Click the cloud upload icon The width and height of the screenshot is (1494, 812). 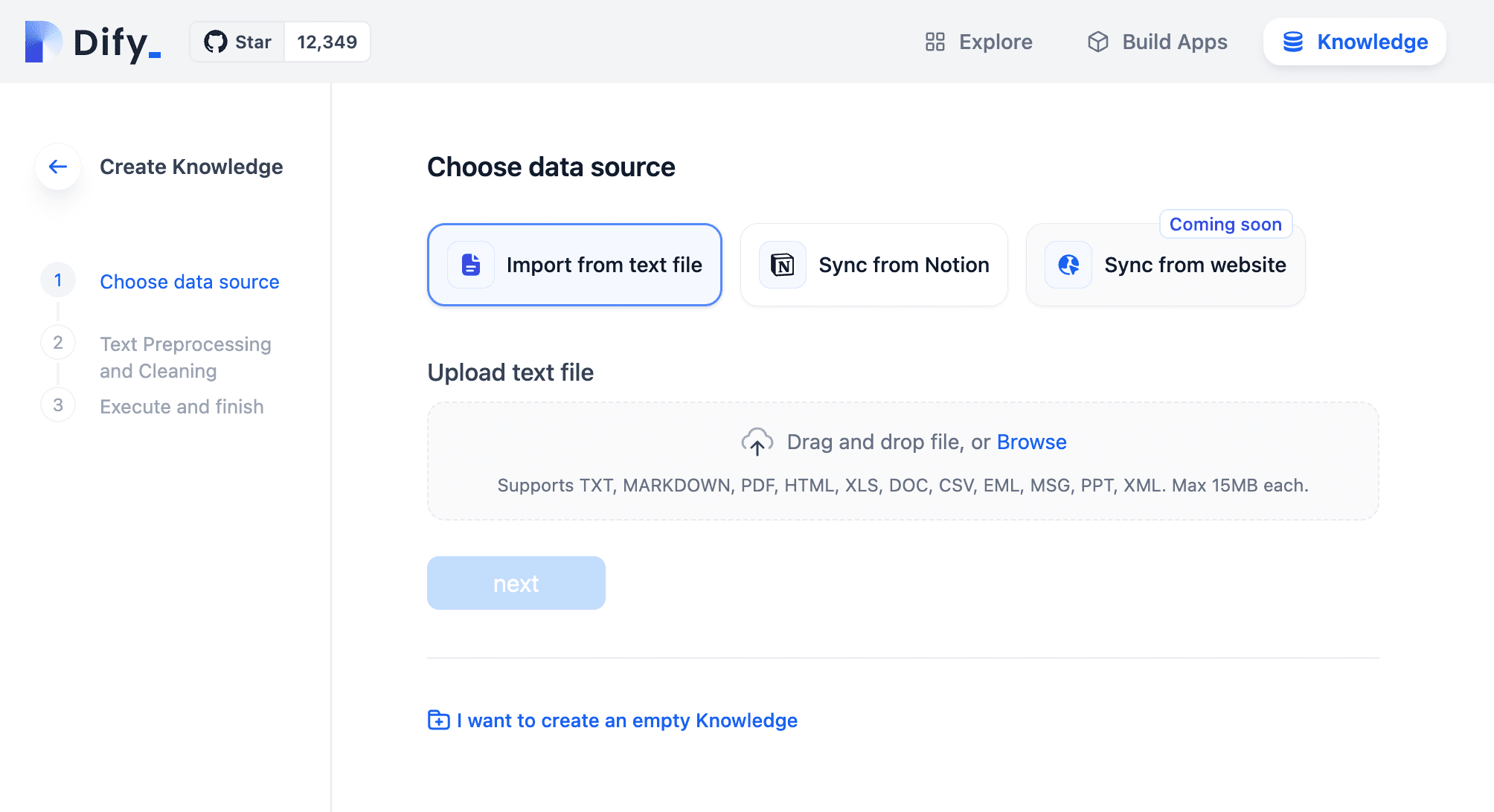(x=757, y=442)
